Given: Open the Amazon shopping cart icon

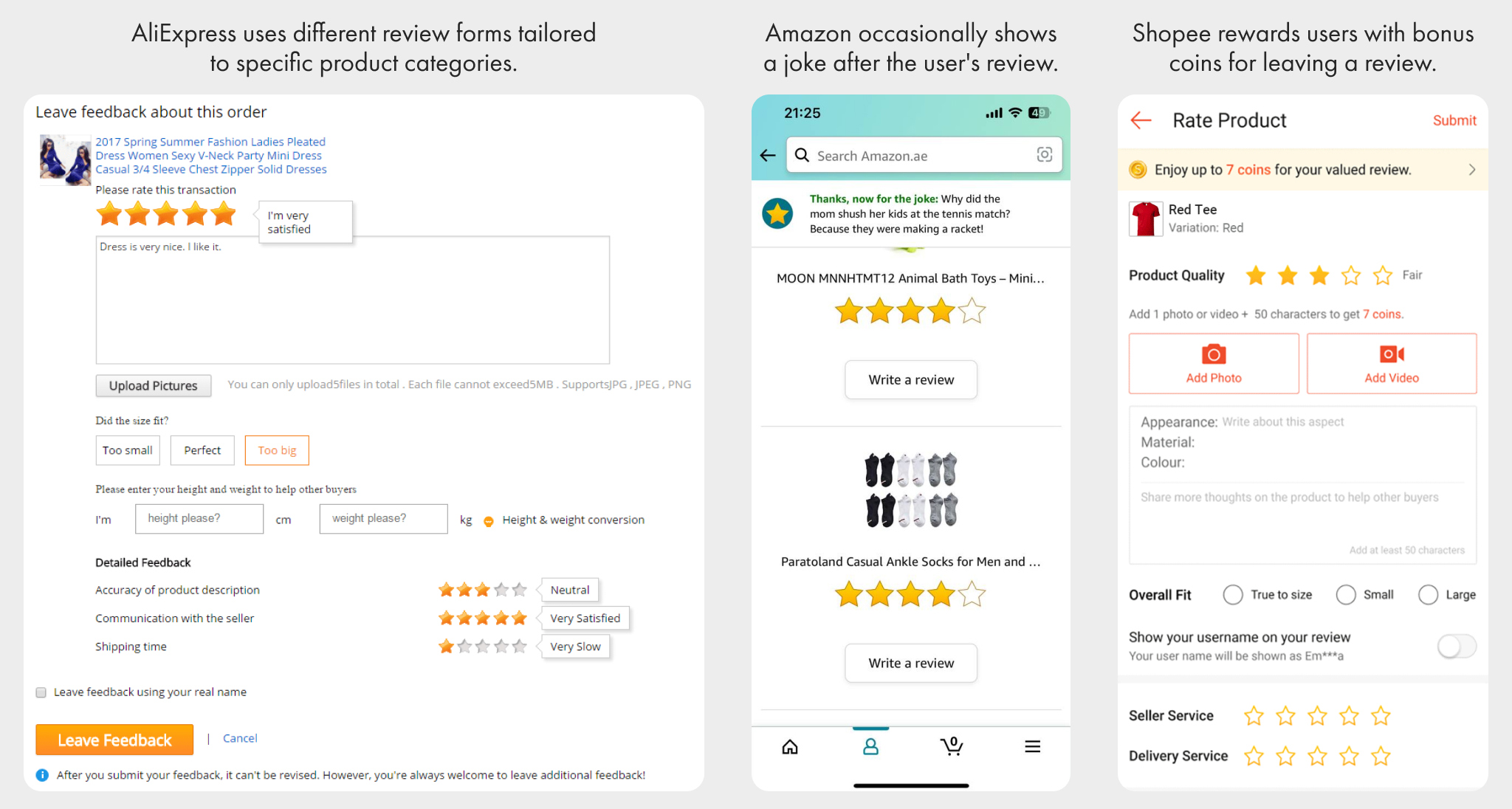Looking at the screenshot, I should pos(952,747).
